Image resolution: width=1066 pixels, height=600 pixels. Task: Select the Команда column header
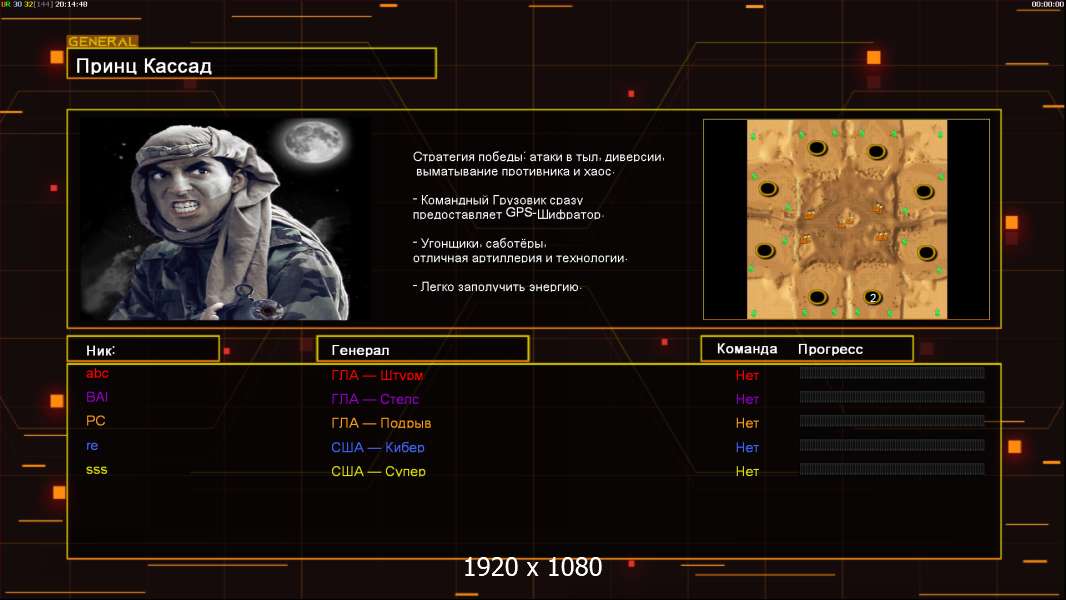point(746,349)
